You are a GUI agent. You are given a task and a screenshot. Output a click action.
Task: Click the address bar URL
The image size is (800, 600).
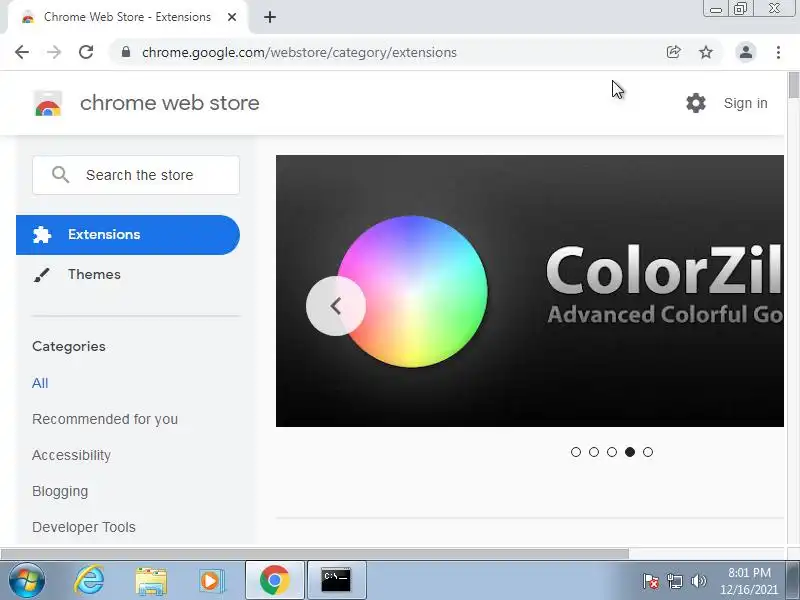(x=299, y=53)
